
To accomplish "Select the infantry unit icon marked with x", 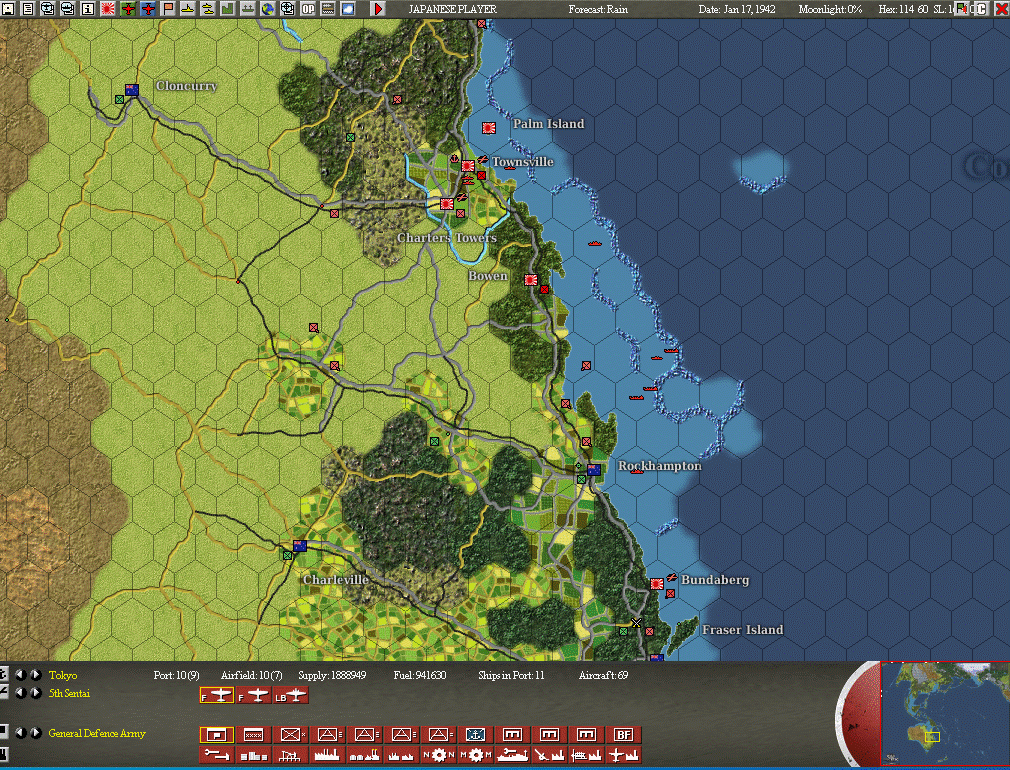I will [291, 735].
